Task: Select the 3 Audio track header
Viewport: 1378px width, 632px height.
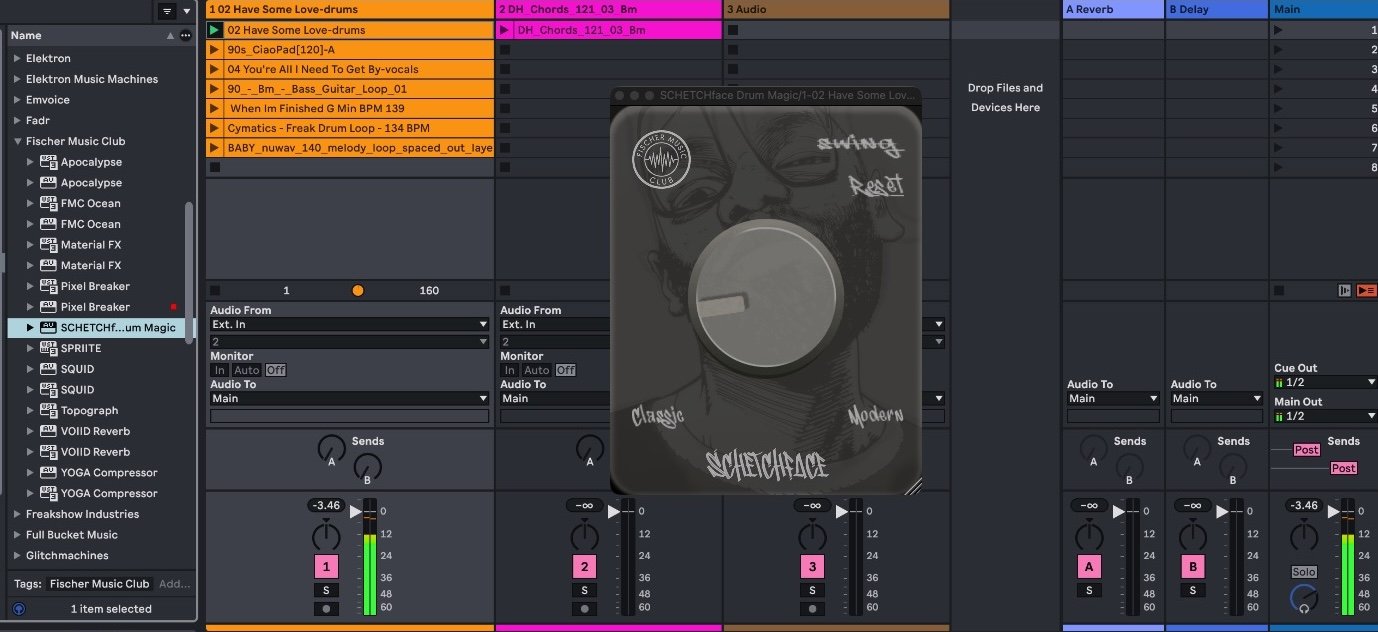Action: (x=836, y=9)
